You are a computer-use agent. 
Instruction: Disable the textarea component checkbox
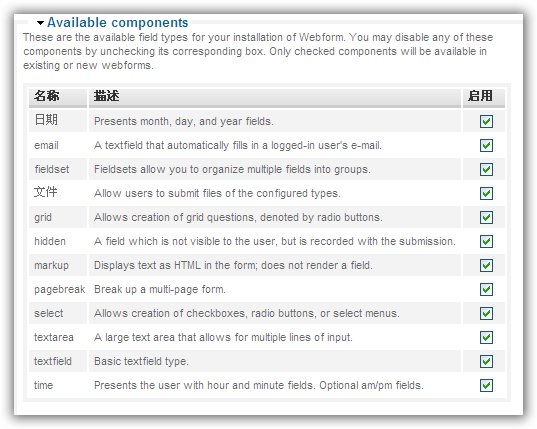coord(486,337)
